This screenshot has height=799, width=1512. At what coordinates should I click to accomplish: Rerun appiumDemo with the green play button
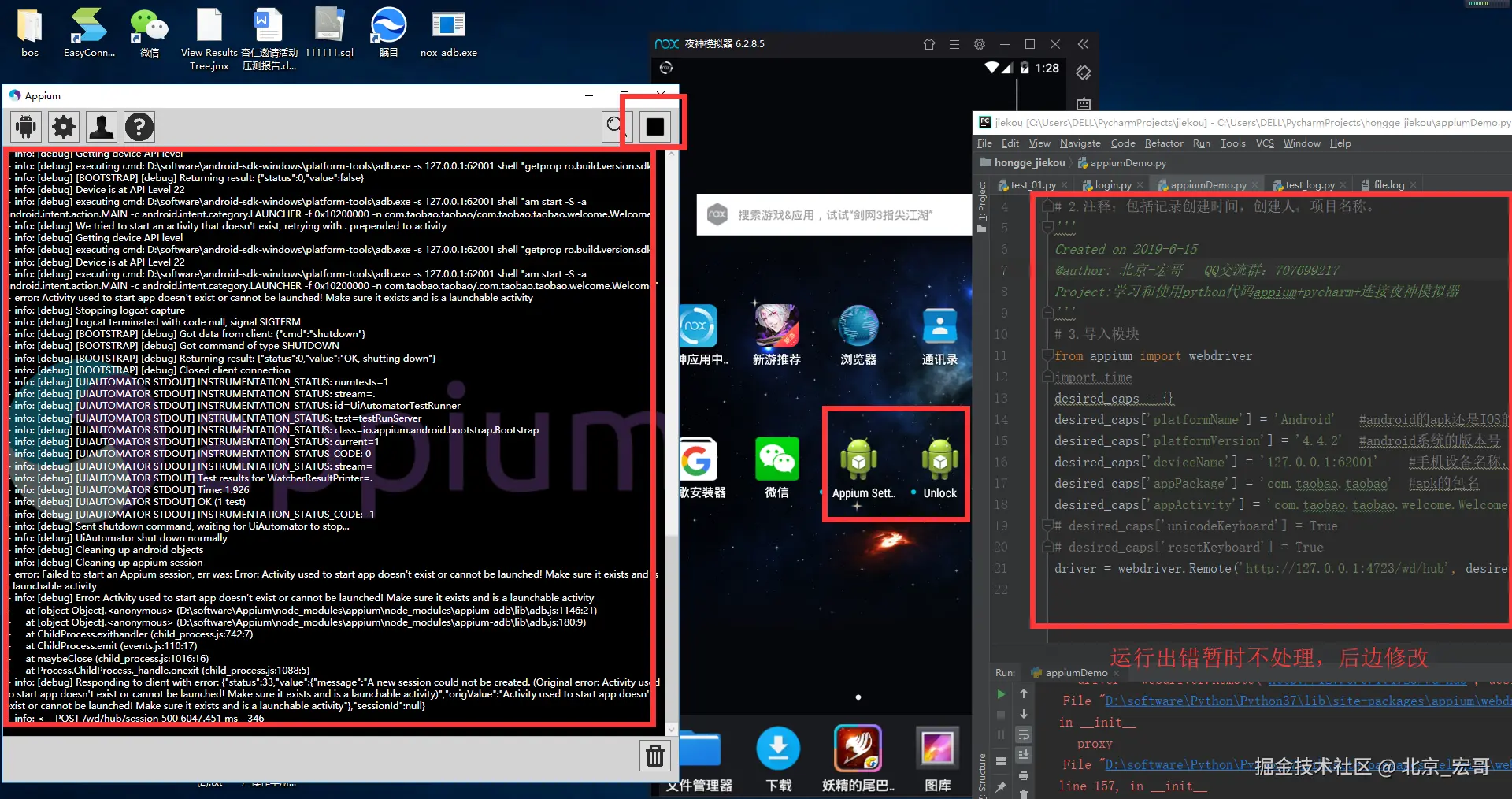(1001, 694)
